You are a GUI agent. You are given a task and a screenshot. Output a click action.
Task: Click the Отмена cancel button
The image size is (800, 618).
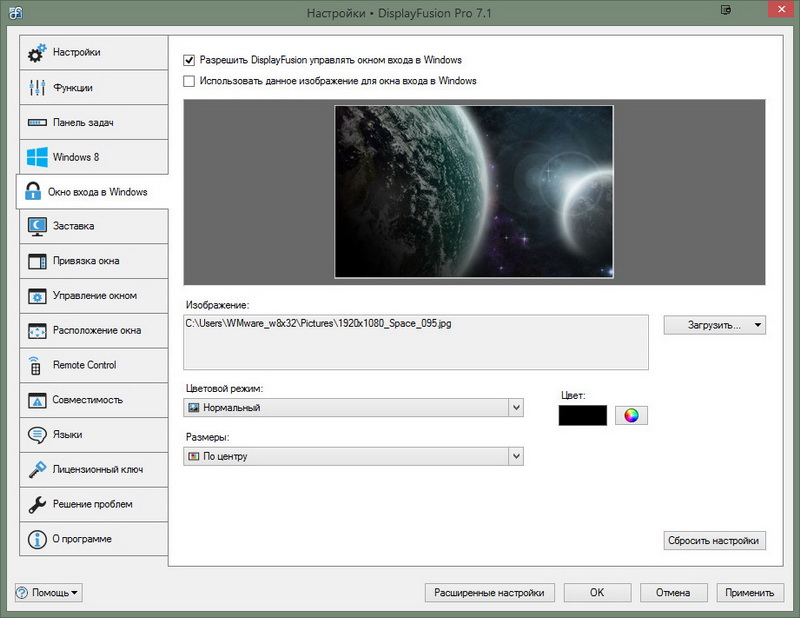point(673,592)
